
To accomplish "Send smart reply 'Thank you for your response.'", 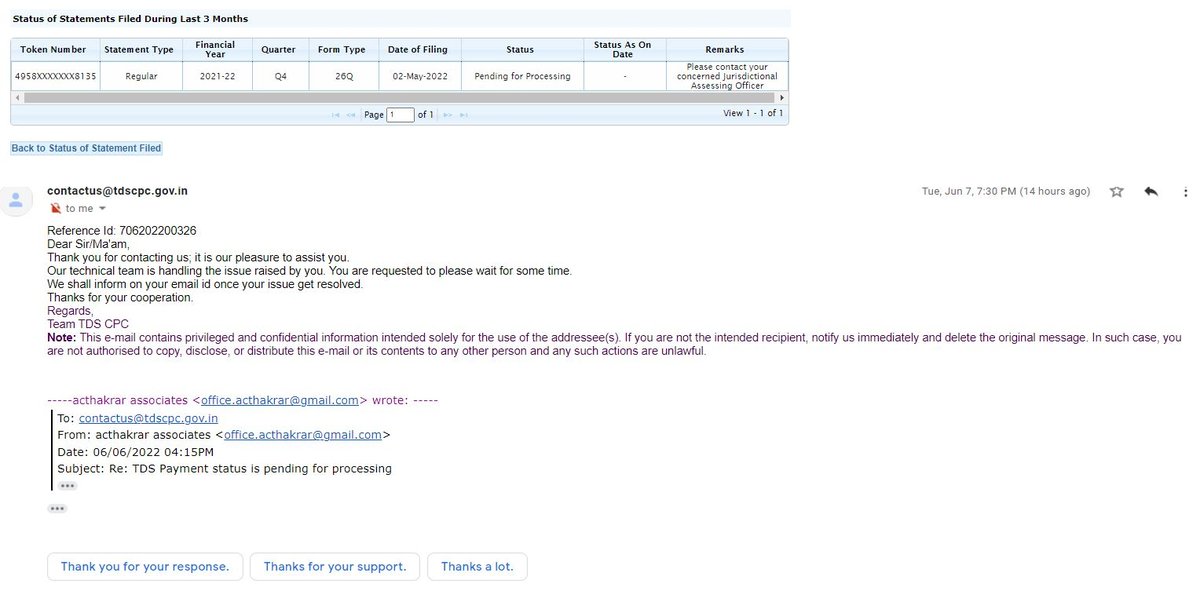I will pyautogui.click(x=145, y=566).
